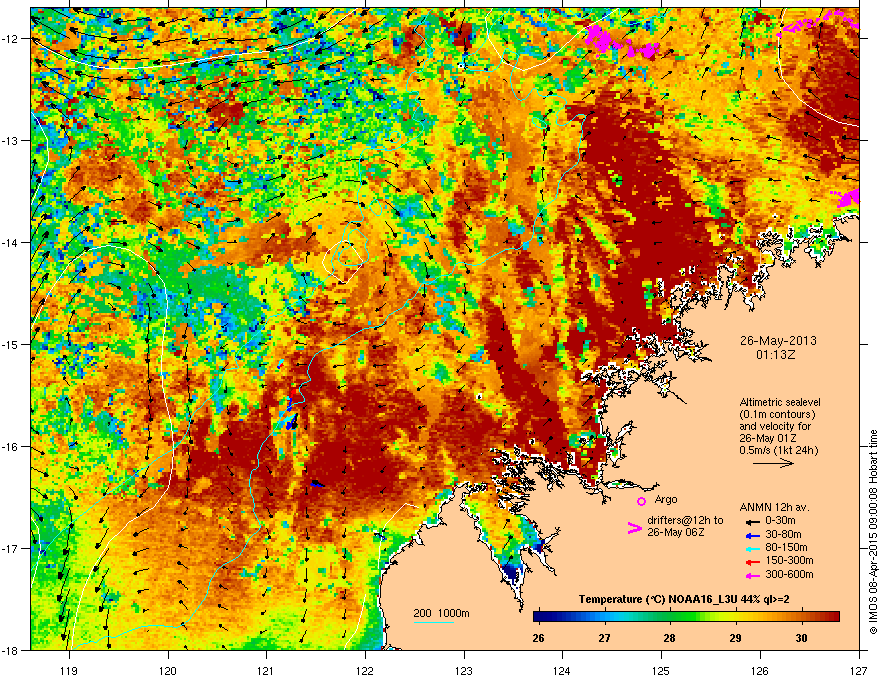The width and height of the screenshot is (880, 680).
Task: Click the blue 30-80m legend arrow
Action: click(x=752, y=535)
